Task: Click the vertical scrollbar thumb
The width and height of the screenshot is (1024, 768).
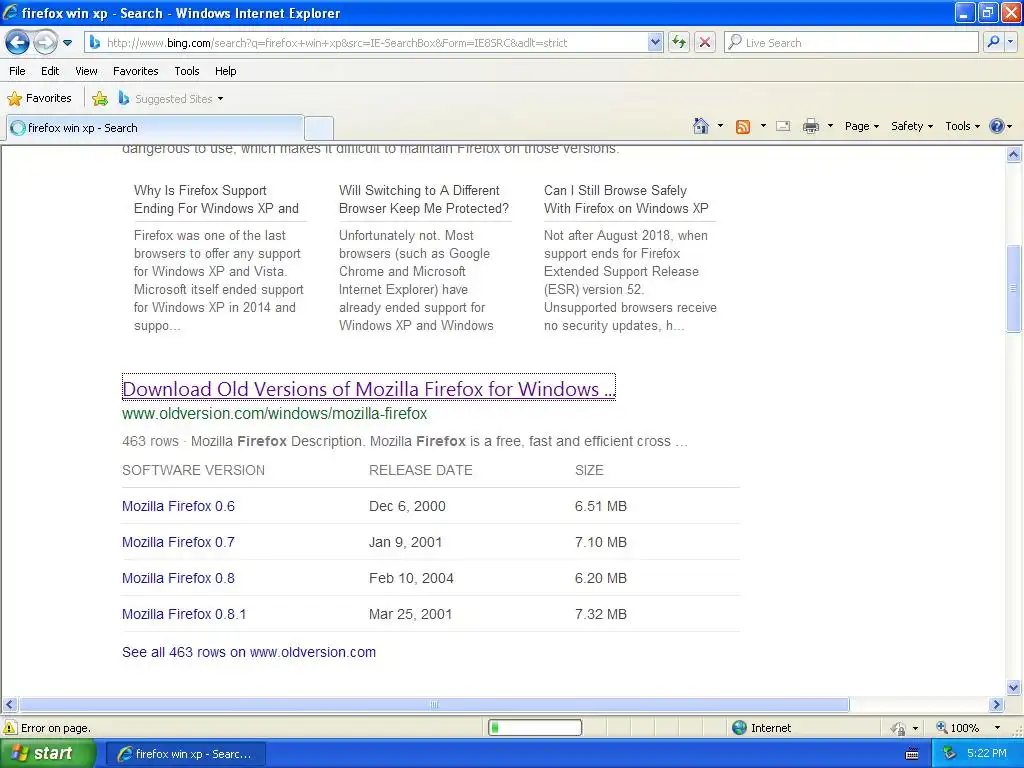Action: [1014, 288]
